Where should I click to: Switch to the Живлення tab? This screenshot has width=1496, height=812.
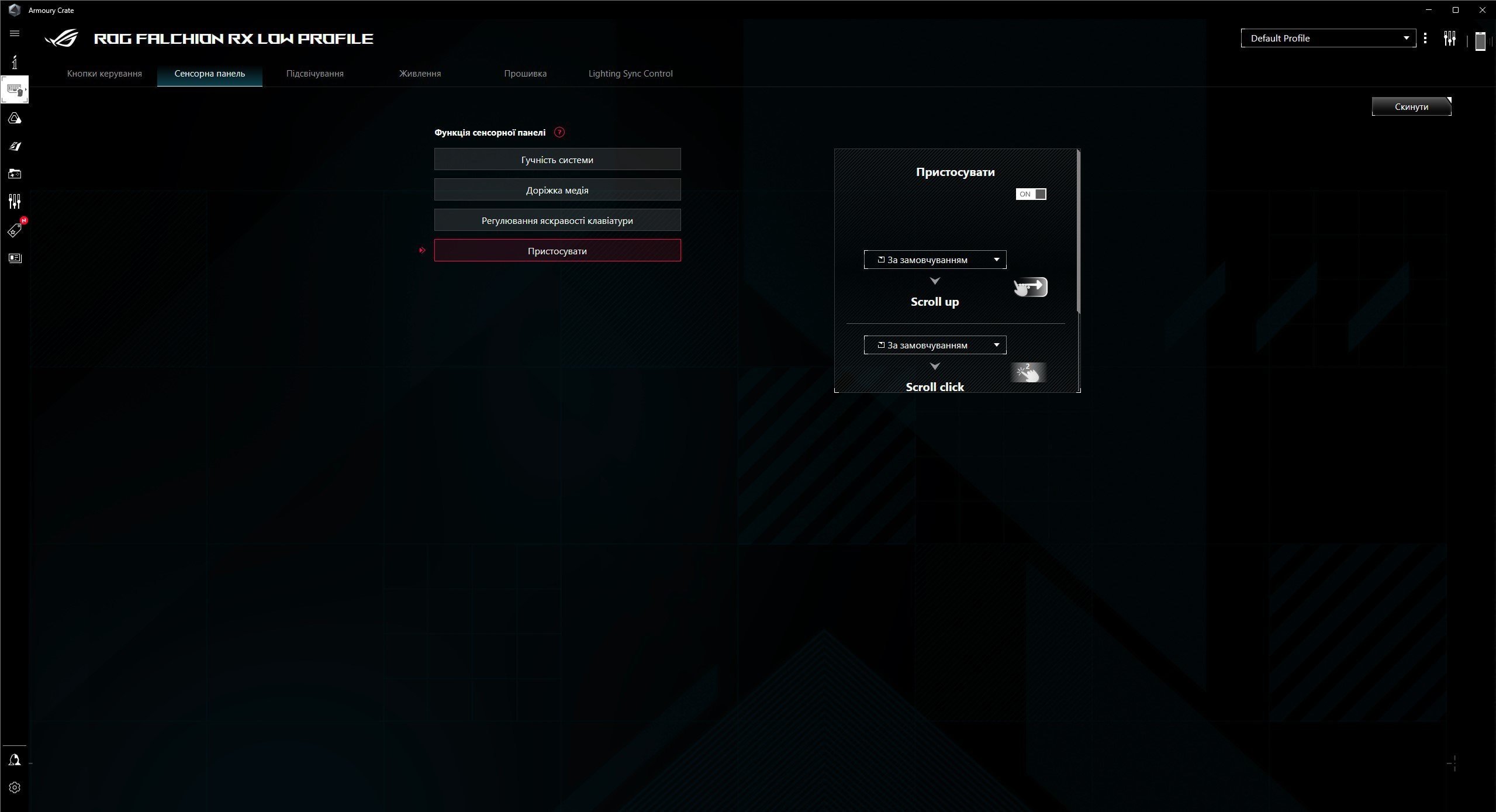[420, 74]
